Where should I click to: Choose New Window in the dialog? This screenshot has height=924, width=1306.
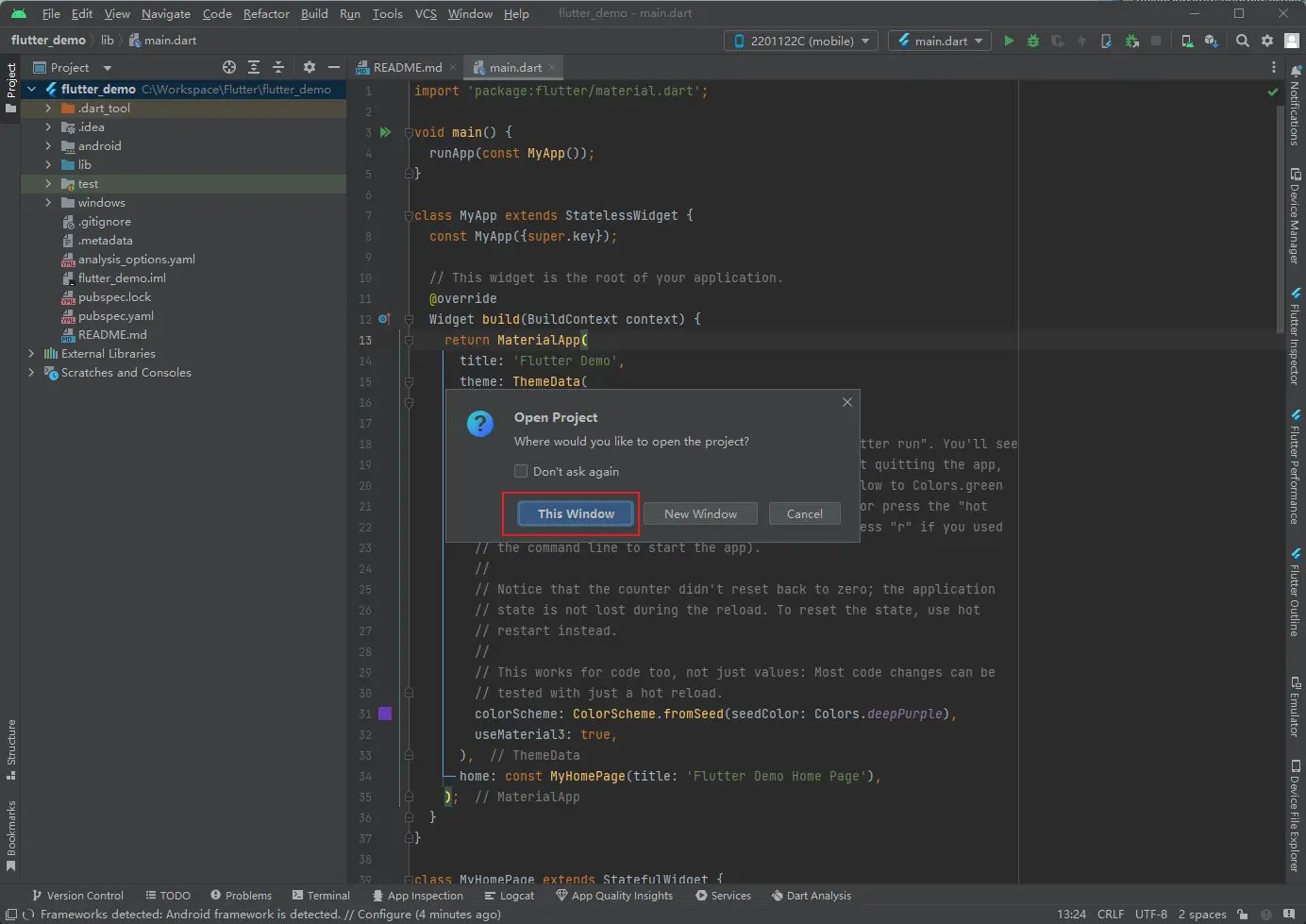700,513
